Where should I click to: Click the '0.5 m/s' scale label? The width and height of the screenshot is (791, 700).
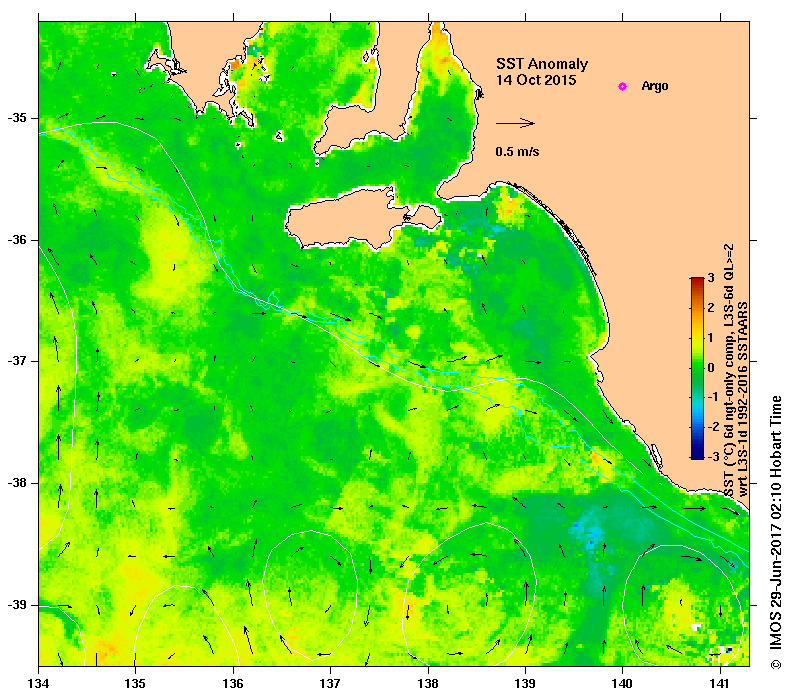click(x=517, y=151)
